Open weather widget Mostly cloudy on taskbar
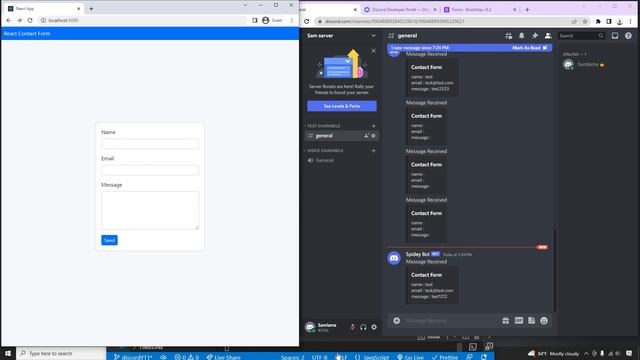This screenshot has width=640, height=360. 553,353
